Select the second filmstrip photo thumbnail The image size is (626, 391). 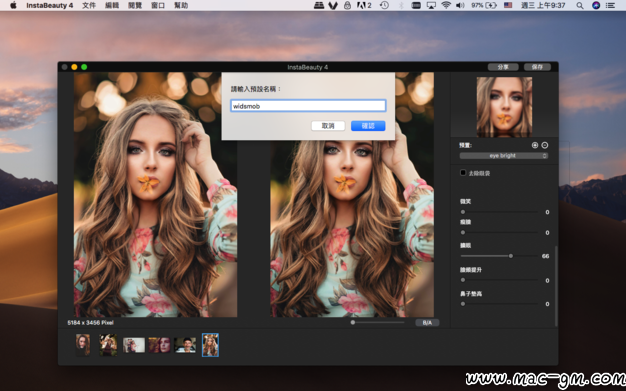[x=108, y=345]
